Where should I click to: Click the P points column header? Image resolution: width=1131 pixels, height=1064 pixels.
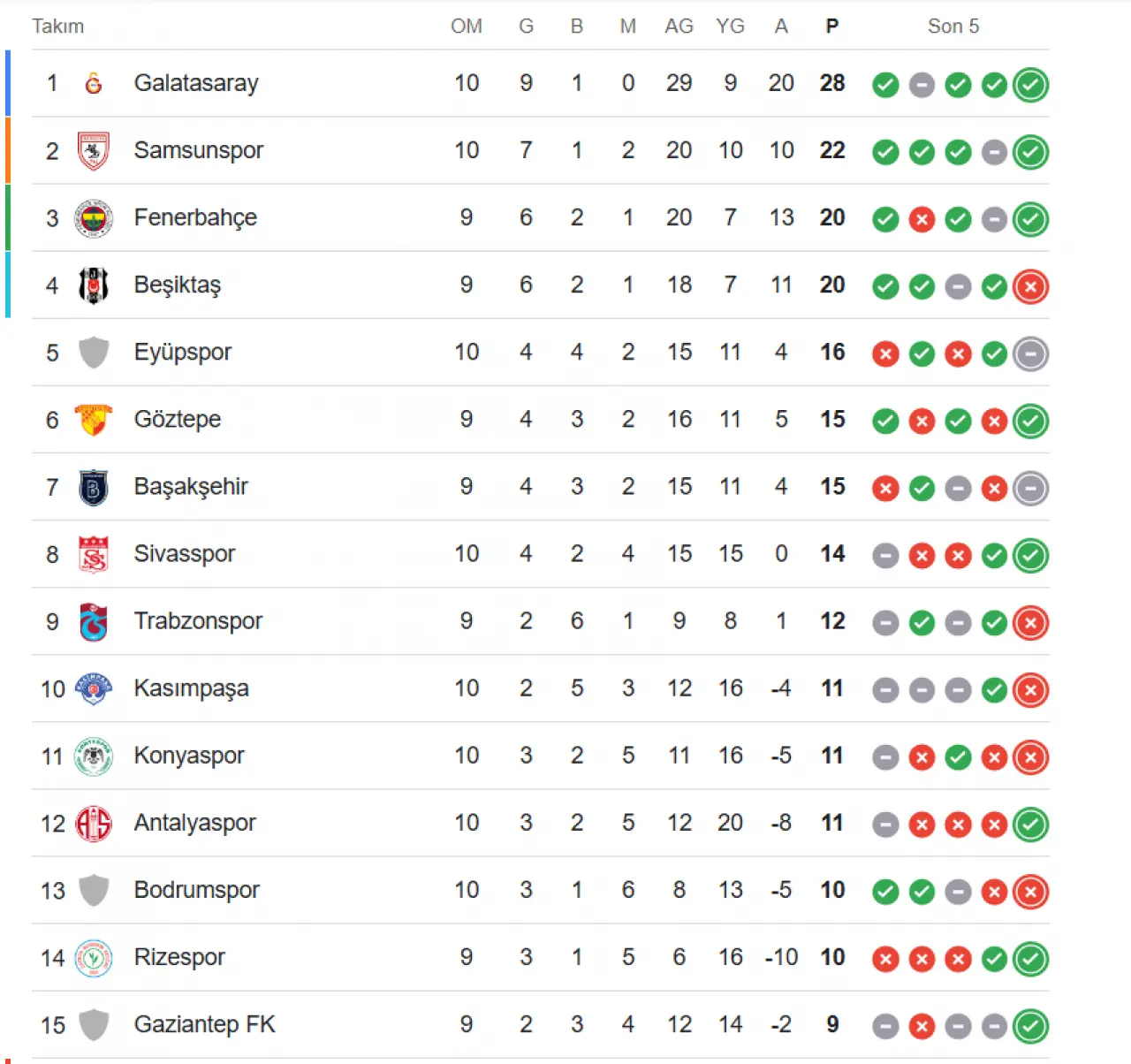[831, 27]
